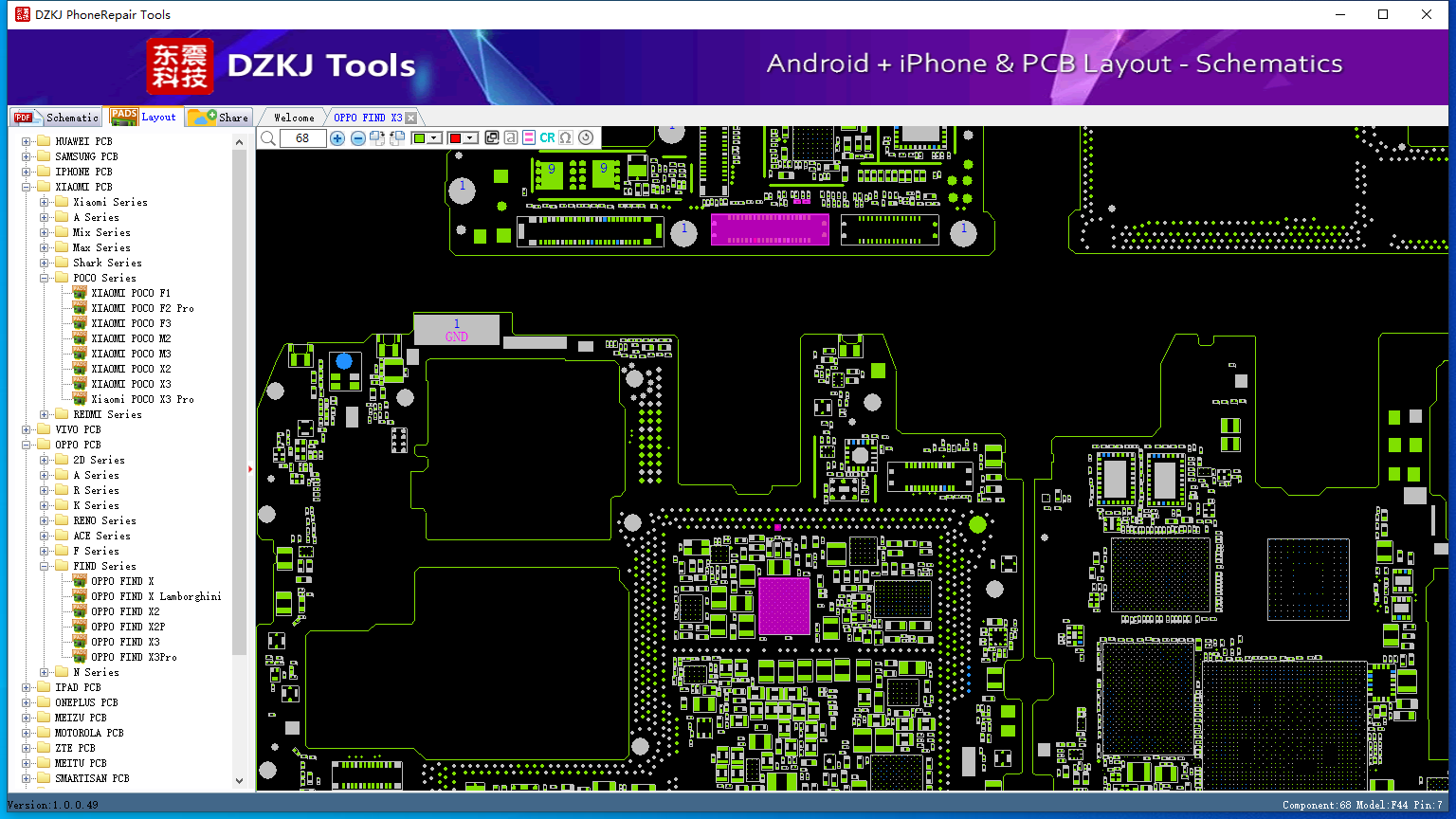1456x819 pixels.
Task: Zoom out with the blue minus button
Action: pyautogui.click(x=357, y=138)
